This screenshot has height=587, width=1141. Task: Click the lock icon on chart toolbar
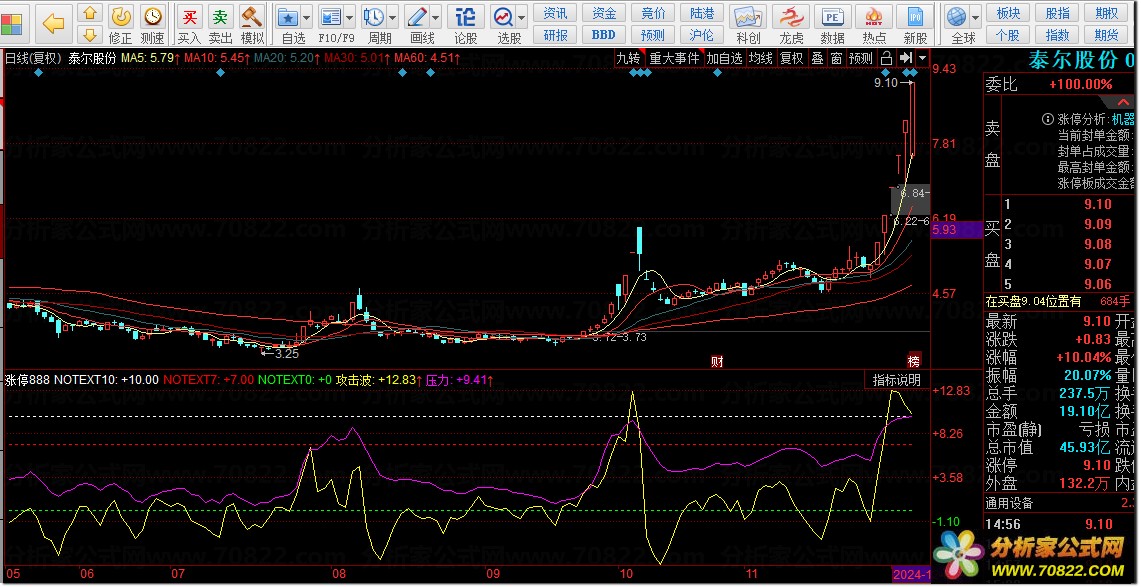[x=886, y=58]
